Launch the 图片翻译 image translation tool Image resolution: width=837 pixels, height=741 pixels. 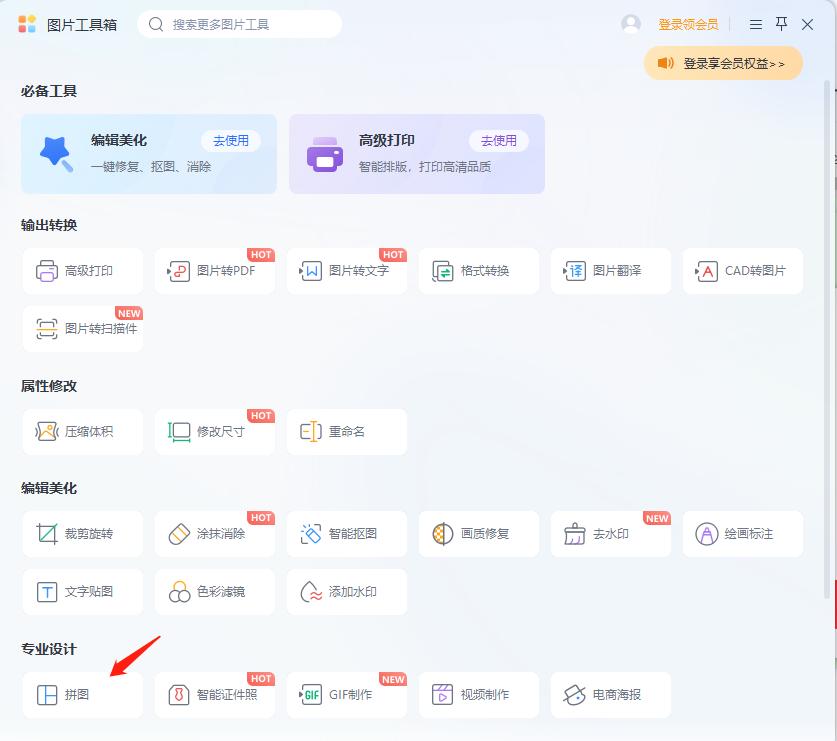(x=611, y=271)
